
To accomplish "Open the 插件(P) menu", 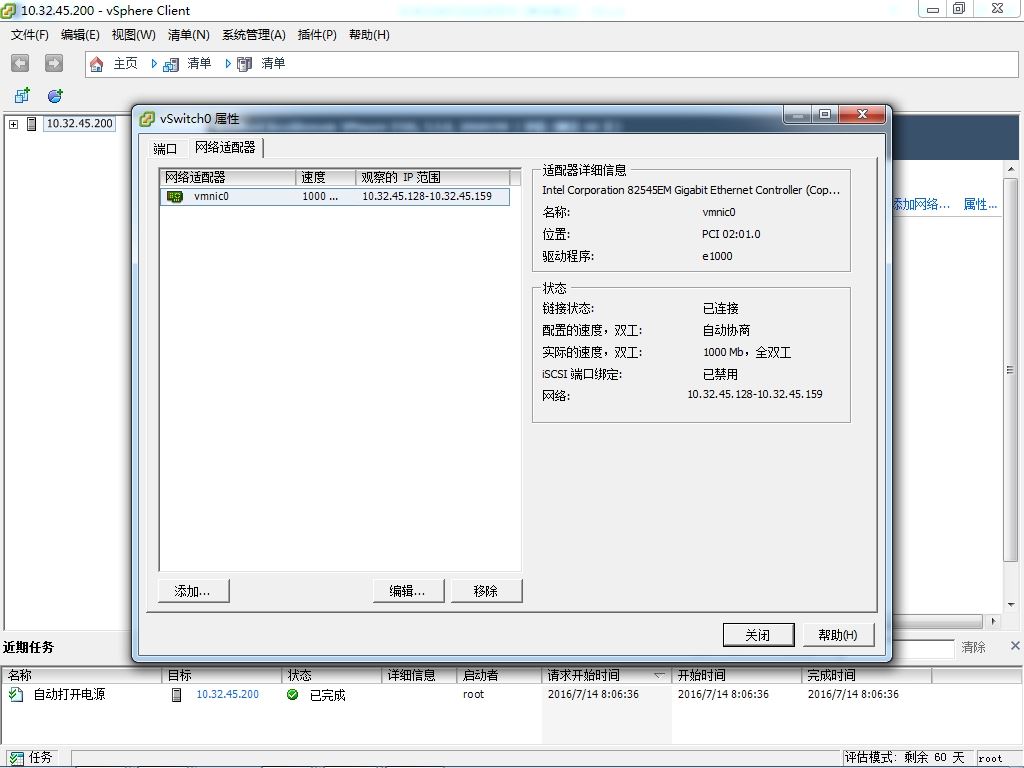I will pos(317,35).
